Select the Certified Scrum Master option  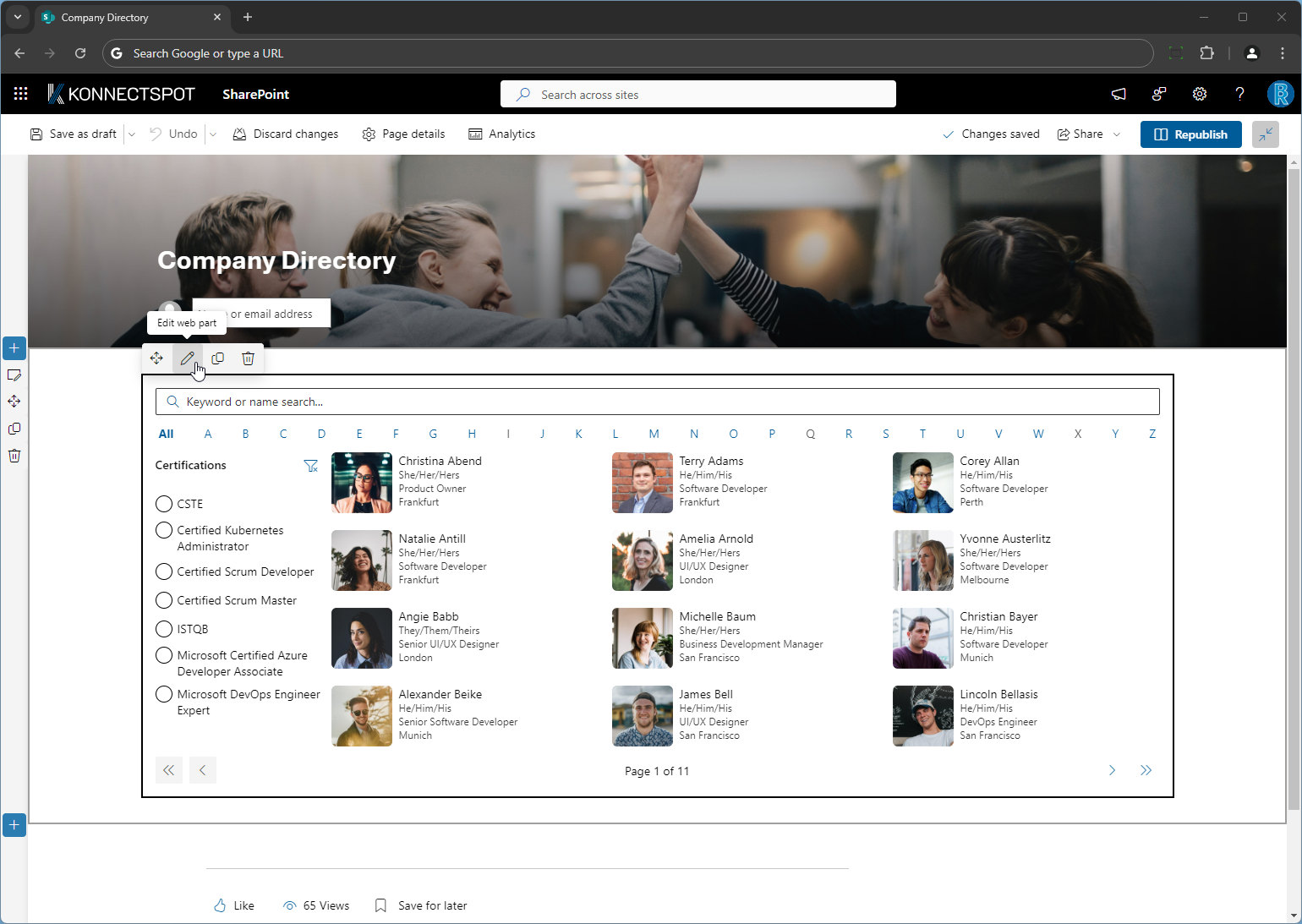click(164, 600)
